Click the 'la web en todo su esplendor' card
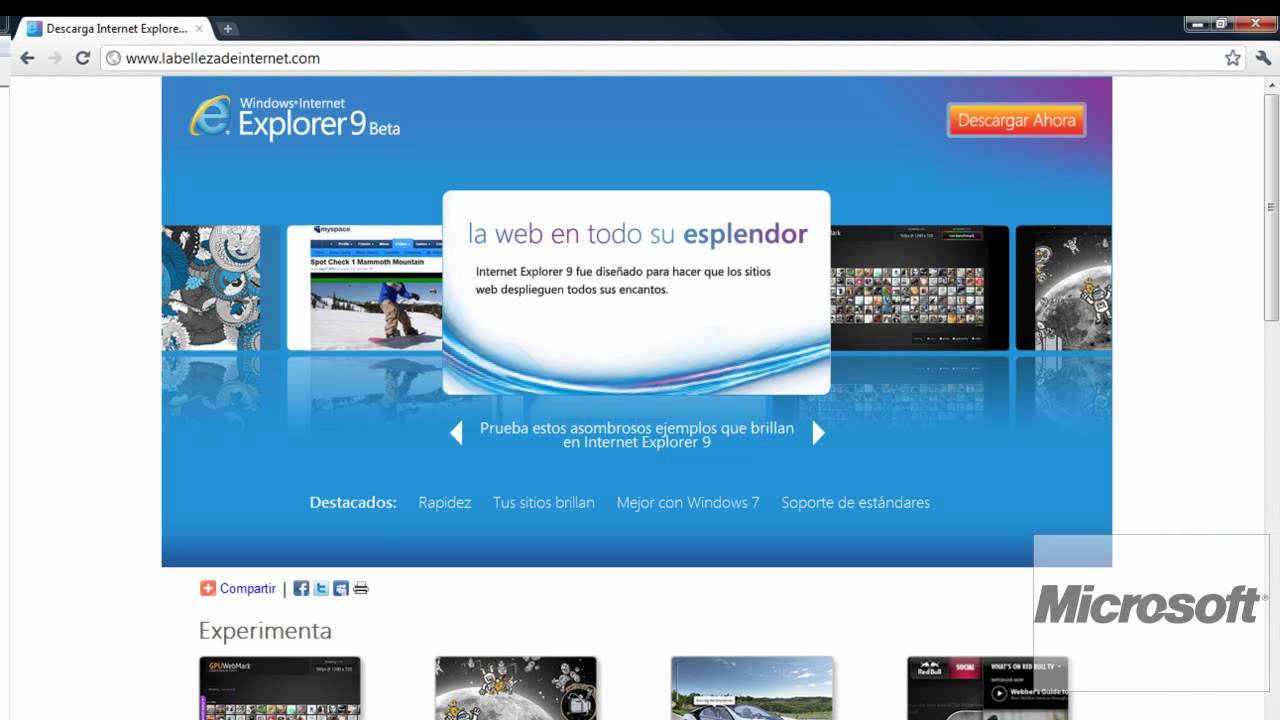This screenshot has width=1280, height=720. (x=636, y=292)
